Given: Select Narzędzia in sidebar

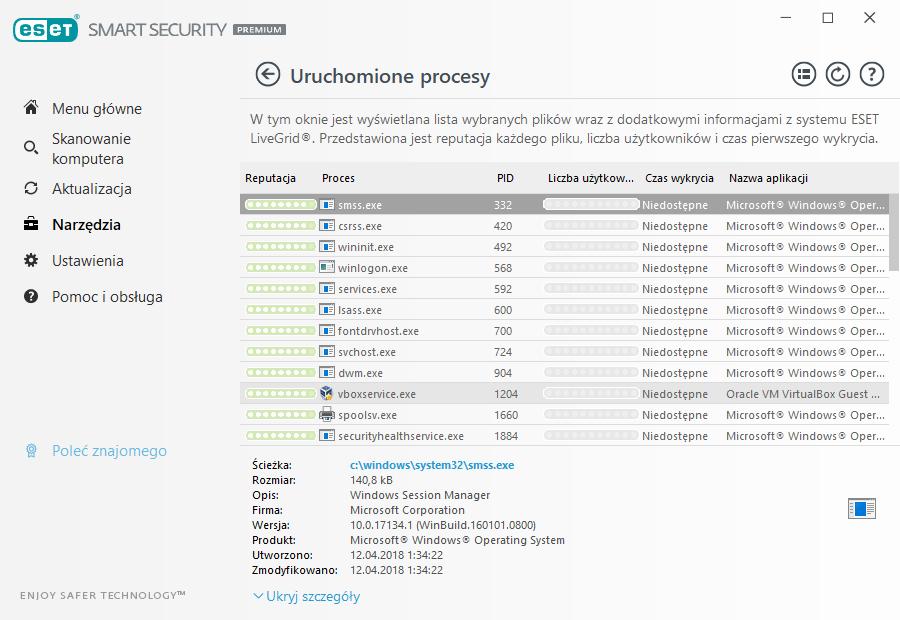Looking at the screenshot, I should pos(86,224).
